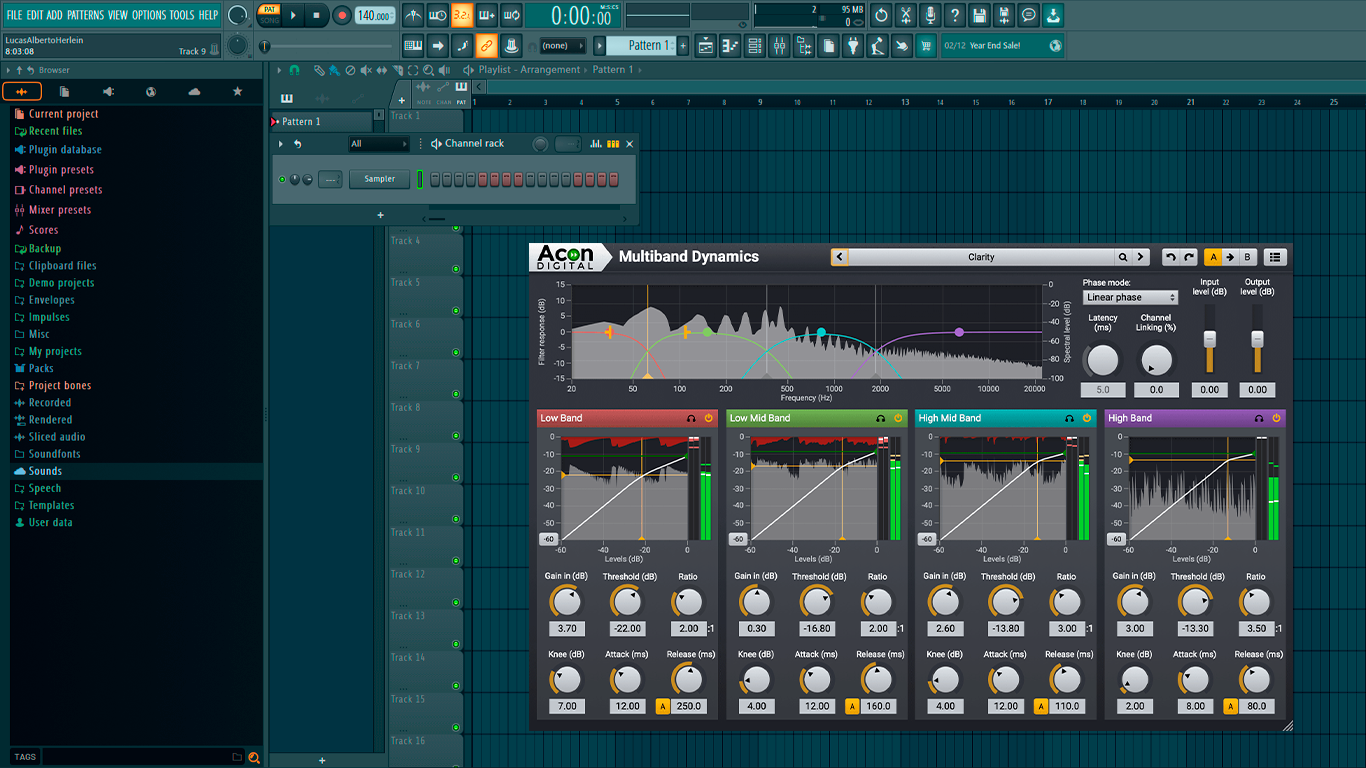
Task: Click the Sampler channel button
Action: pyautogui.click(x=380, y=179)
